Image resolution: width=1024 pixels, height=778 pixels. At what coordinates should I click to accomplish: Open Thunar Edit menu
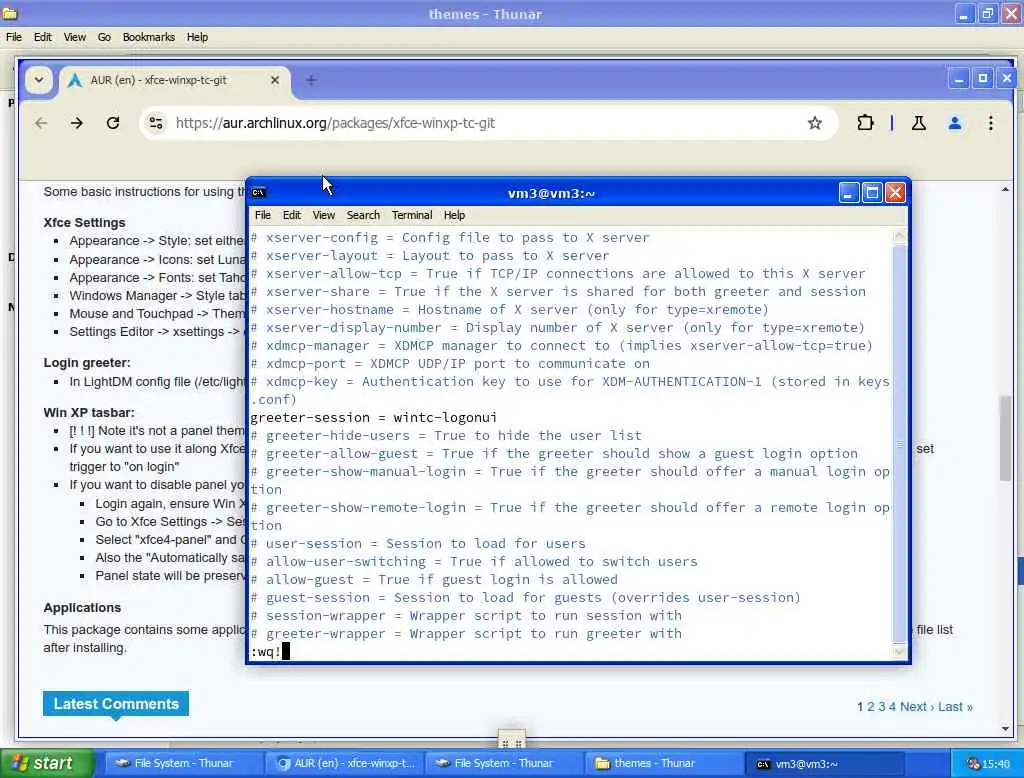42,37
